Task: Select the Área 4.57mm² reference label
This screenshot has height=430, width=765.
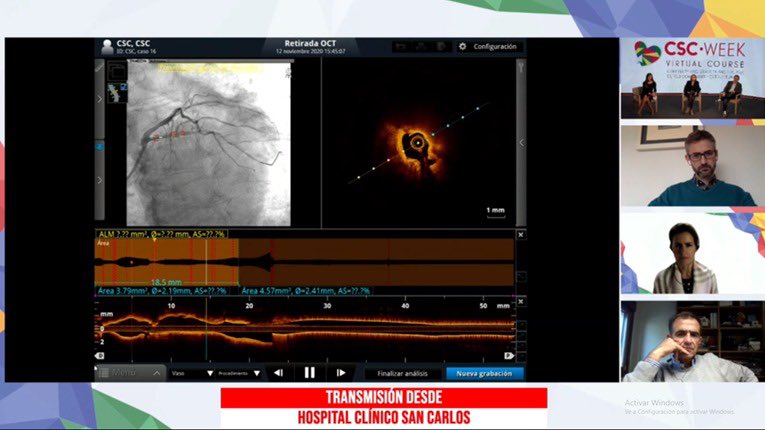Action: click(x=305, y=291)
